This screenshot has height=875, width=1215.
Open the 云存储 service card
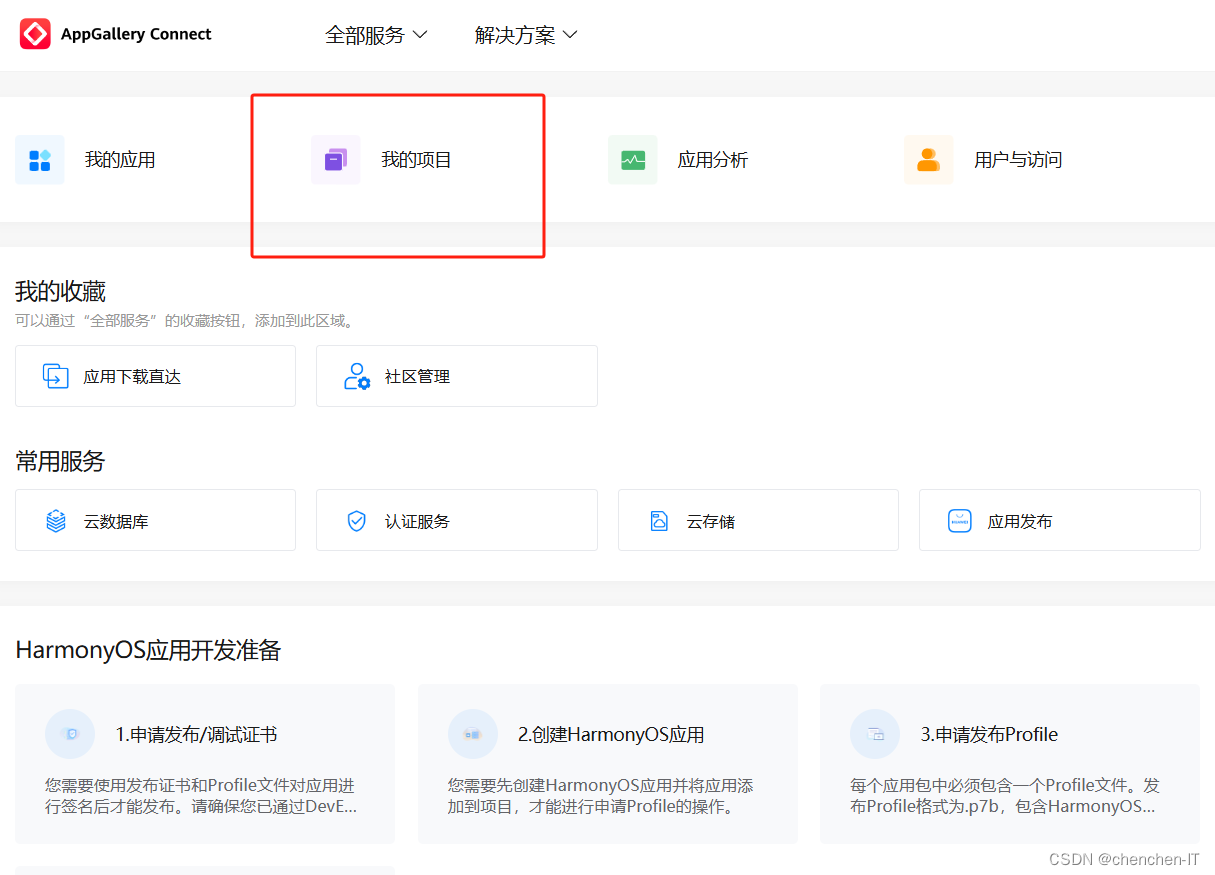tap(758, 520)
